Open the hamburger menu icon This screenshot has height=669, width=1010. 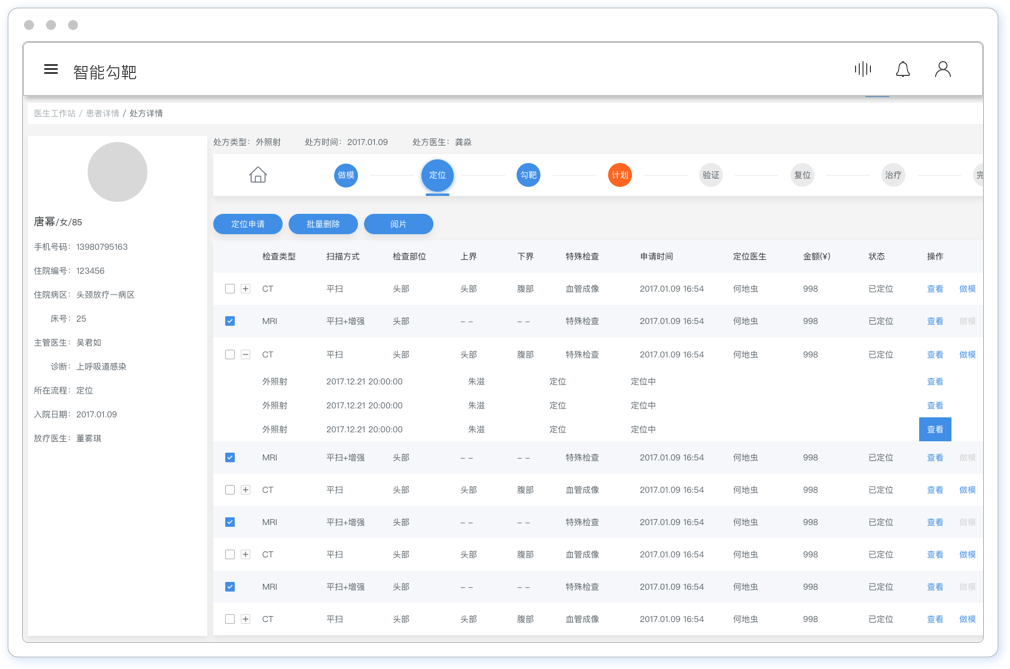click(x=51, y=70)
